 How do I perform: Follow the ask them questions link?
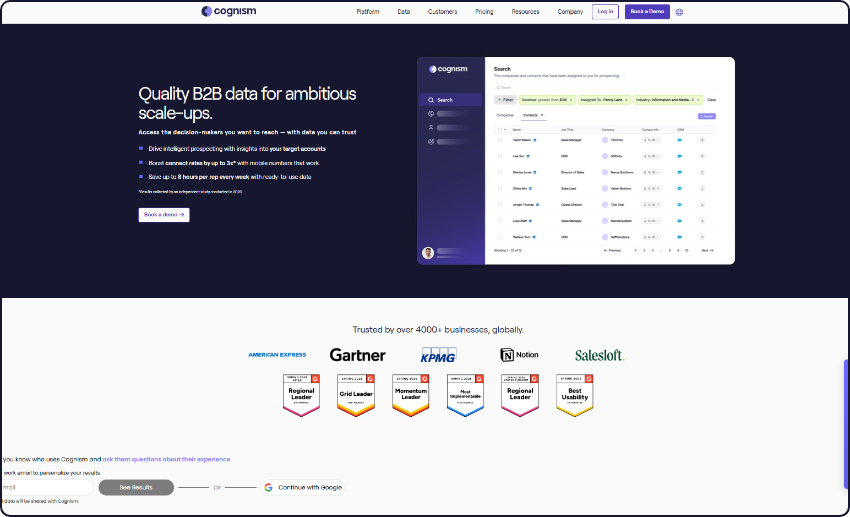coord(166,459)
